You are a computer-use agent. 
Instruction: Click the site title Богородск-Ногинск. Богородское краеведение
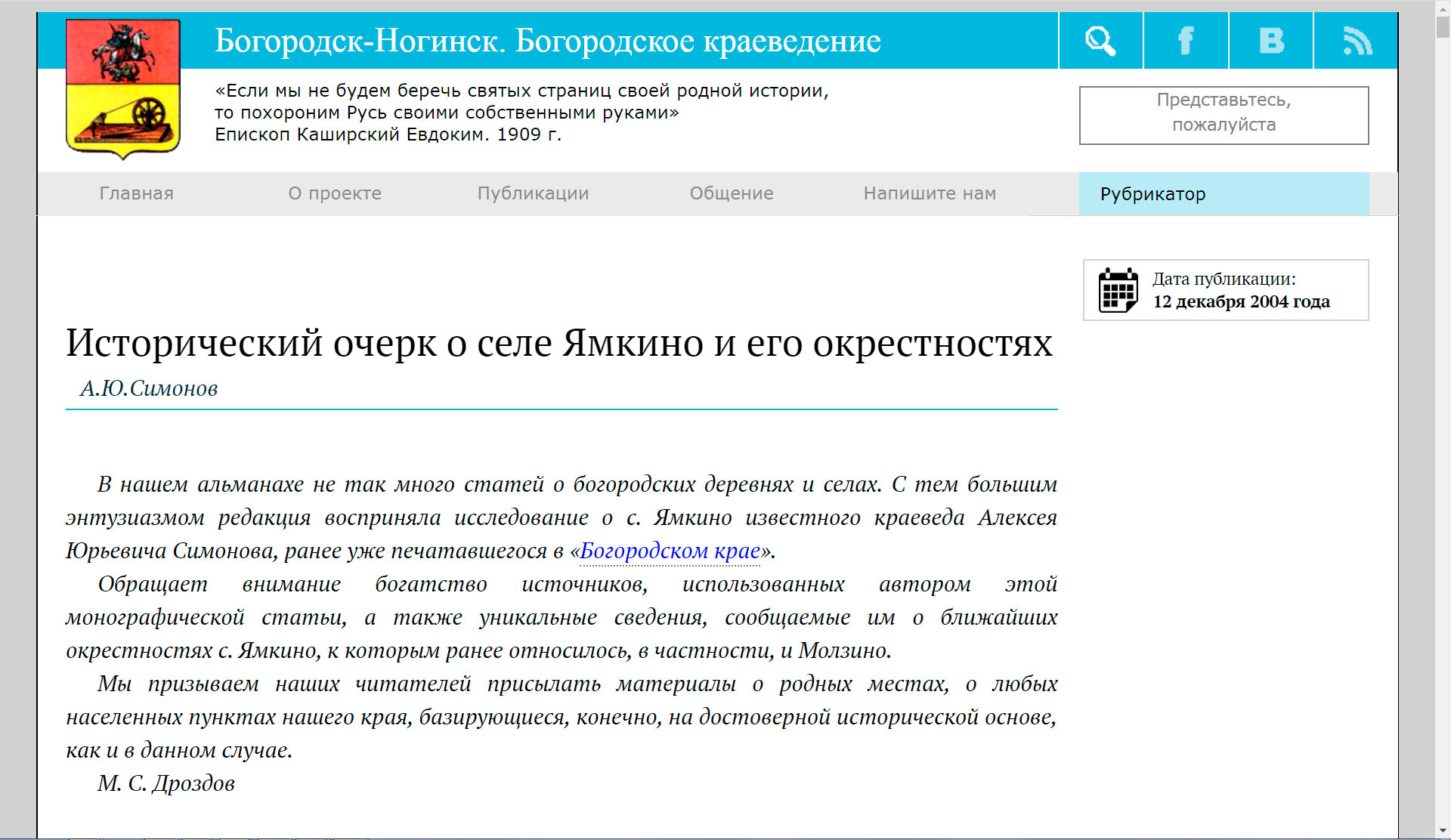pos(548,41)
